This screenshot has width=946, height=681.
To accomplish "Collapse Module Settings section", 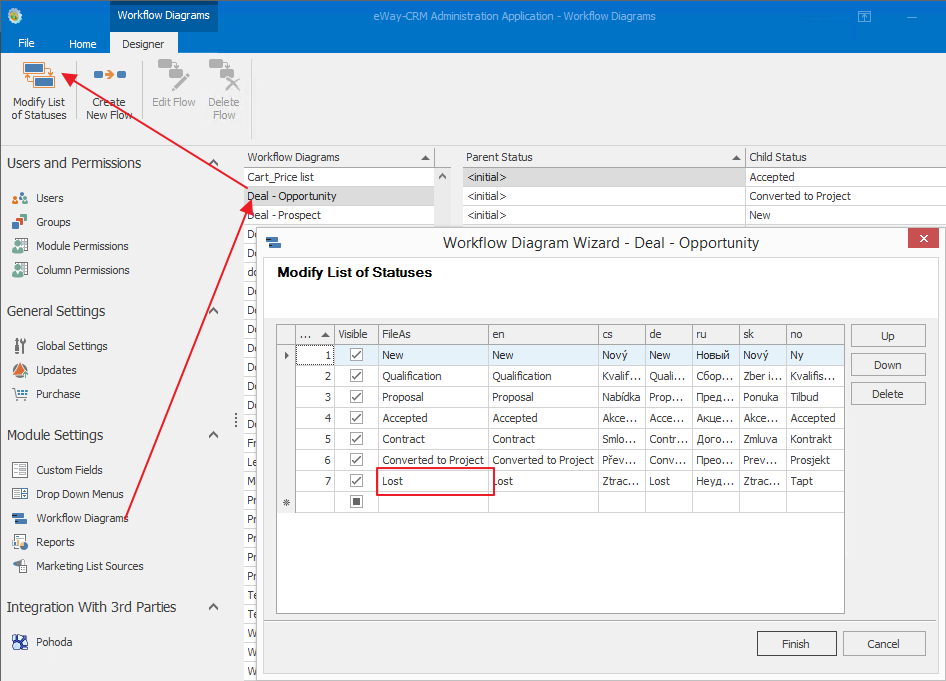I will pyautogui.click(x=214, y=435).
